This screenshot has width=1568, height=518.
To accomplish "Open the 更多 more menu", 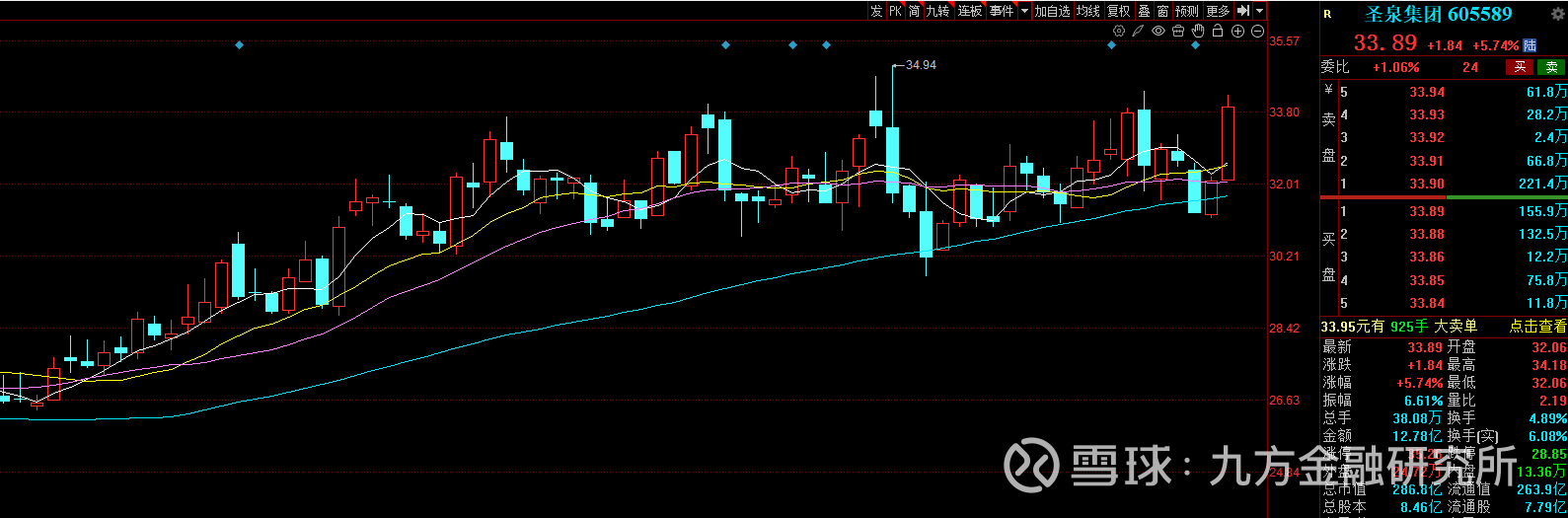I will point(1218,11).
